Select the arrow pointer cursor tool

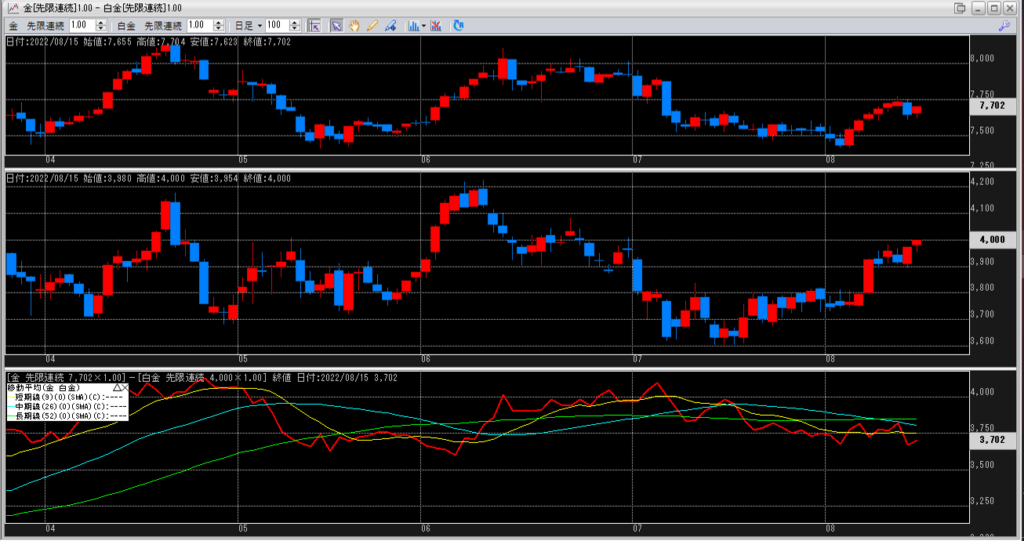pos(337,24)
